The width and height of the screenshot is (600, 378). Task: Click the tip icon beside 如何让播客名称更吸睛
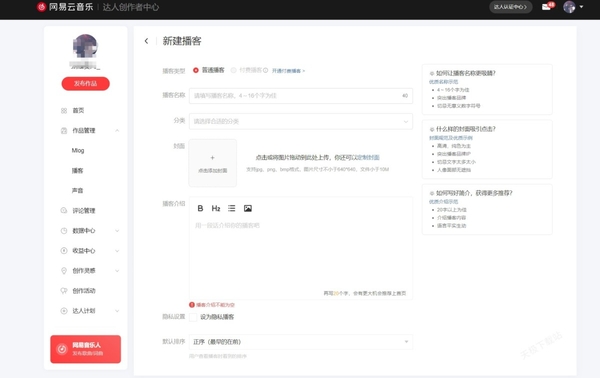point(432,73)
